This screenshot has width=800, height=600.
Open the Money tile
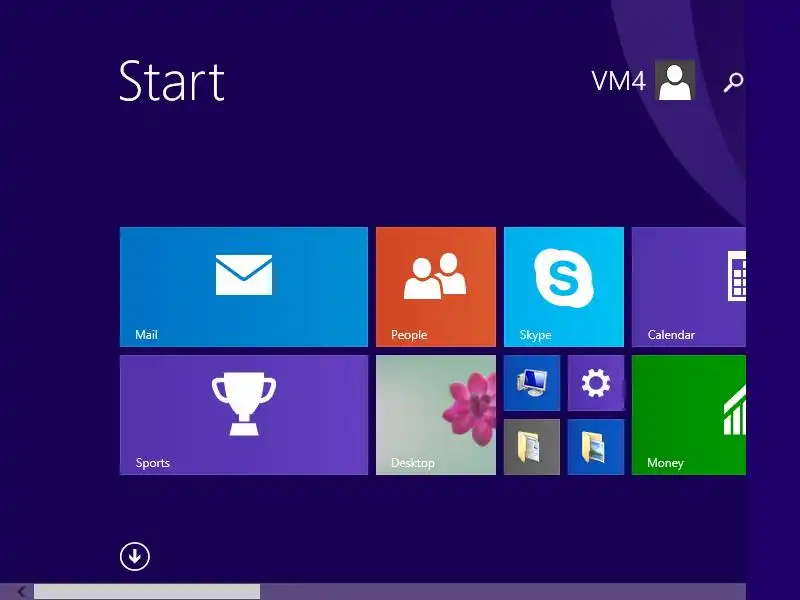[689, 415]
